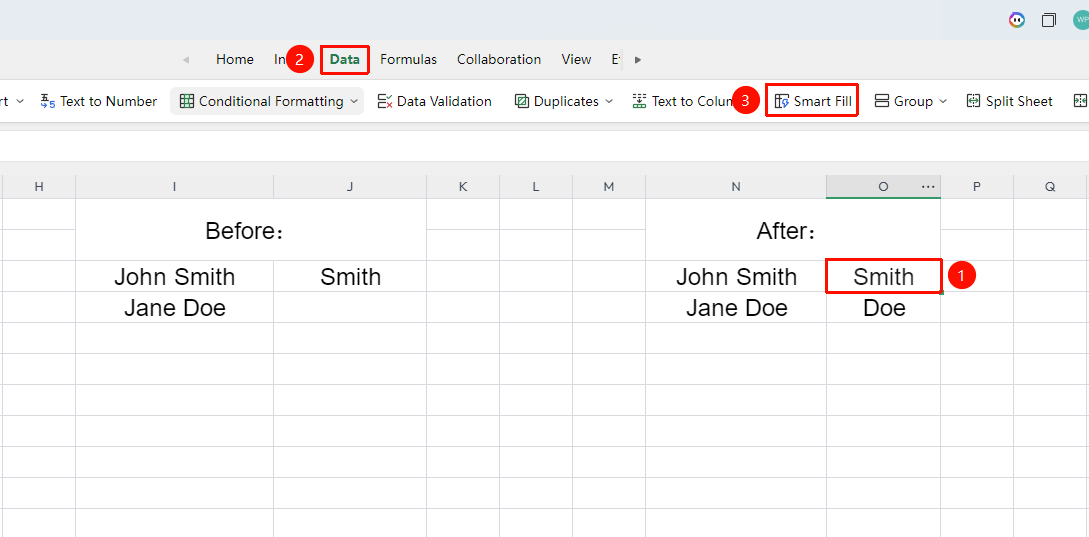The width and height of the screenshot is (1089, 537).
Task: Click the formula bar input area
Action: point(544,146)
